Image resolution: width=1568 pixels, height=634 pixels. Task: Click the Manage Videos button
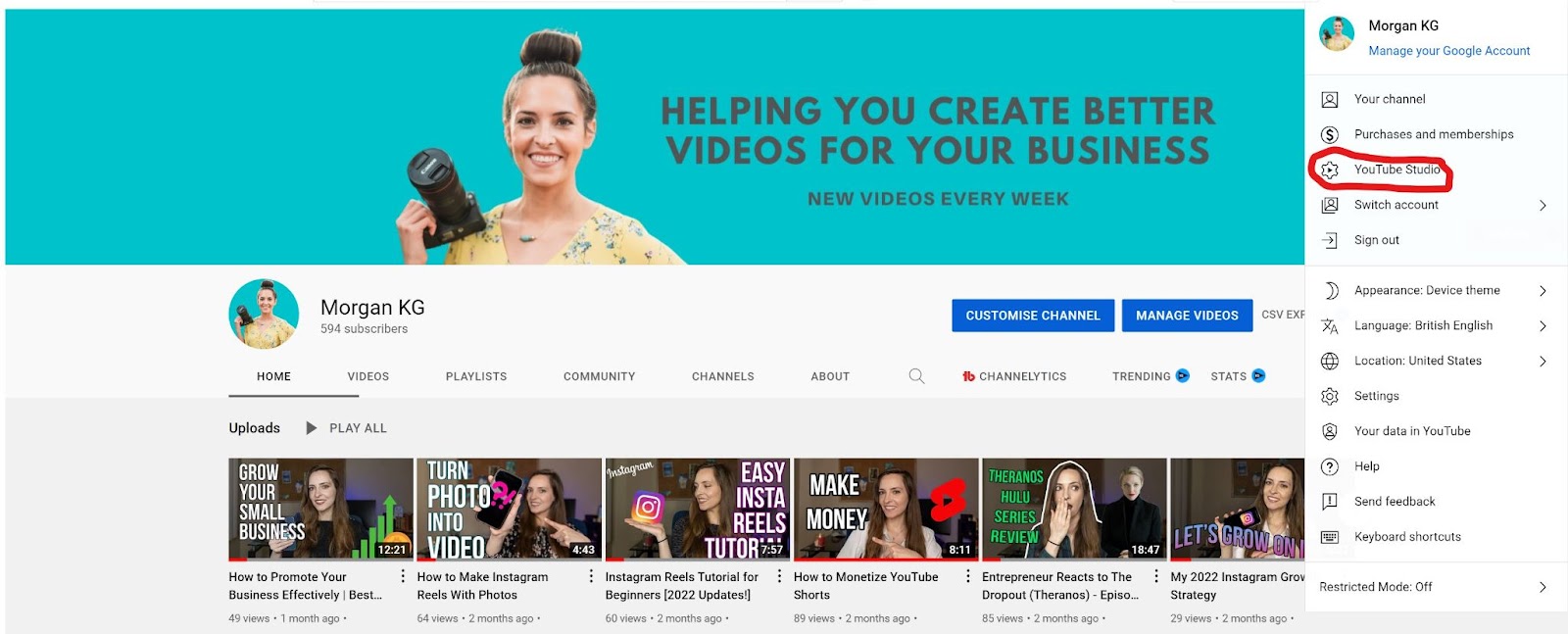[1187, 316]
